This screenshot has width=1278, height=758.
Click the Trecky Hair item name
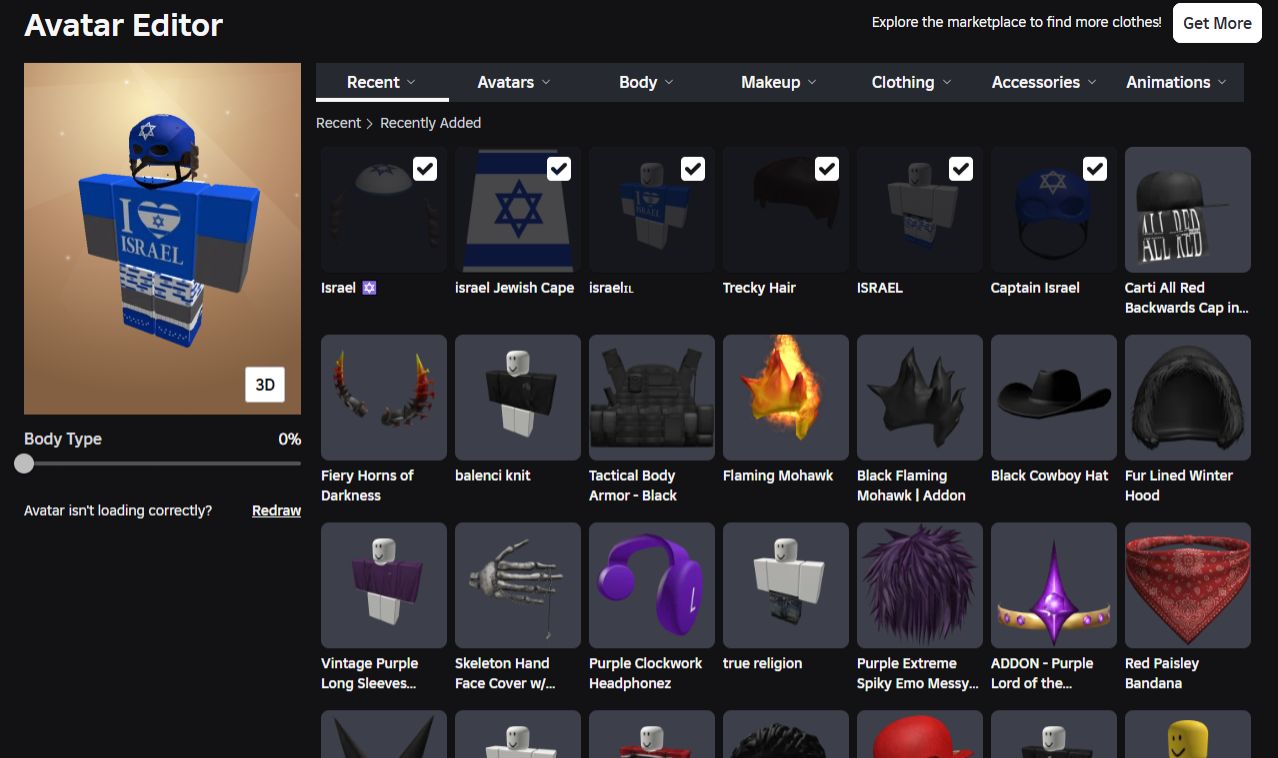point(759,288)
